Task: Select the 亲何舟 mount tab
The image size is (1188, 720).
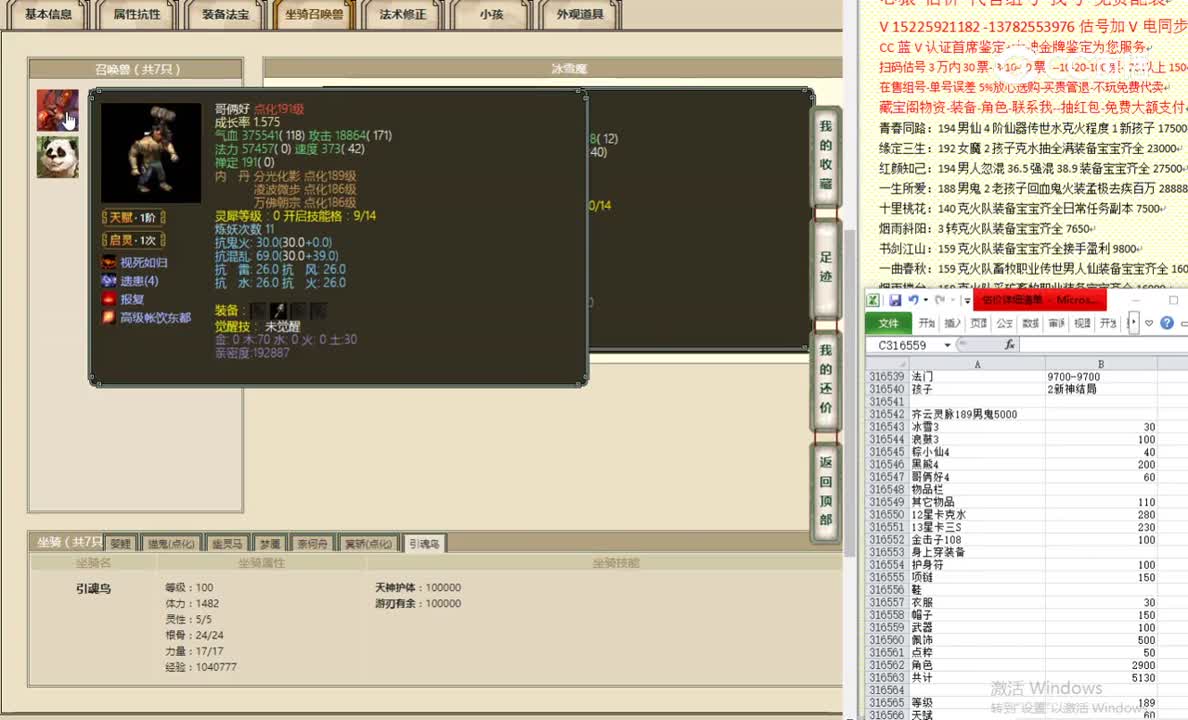Action: pos(312,543)
